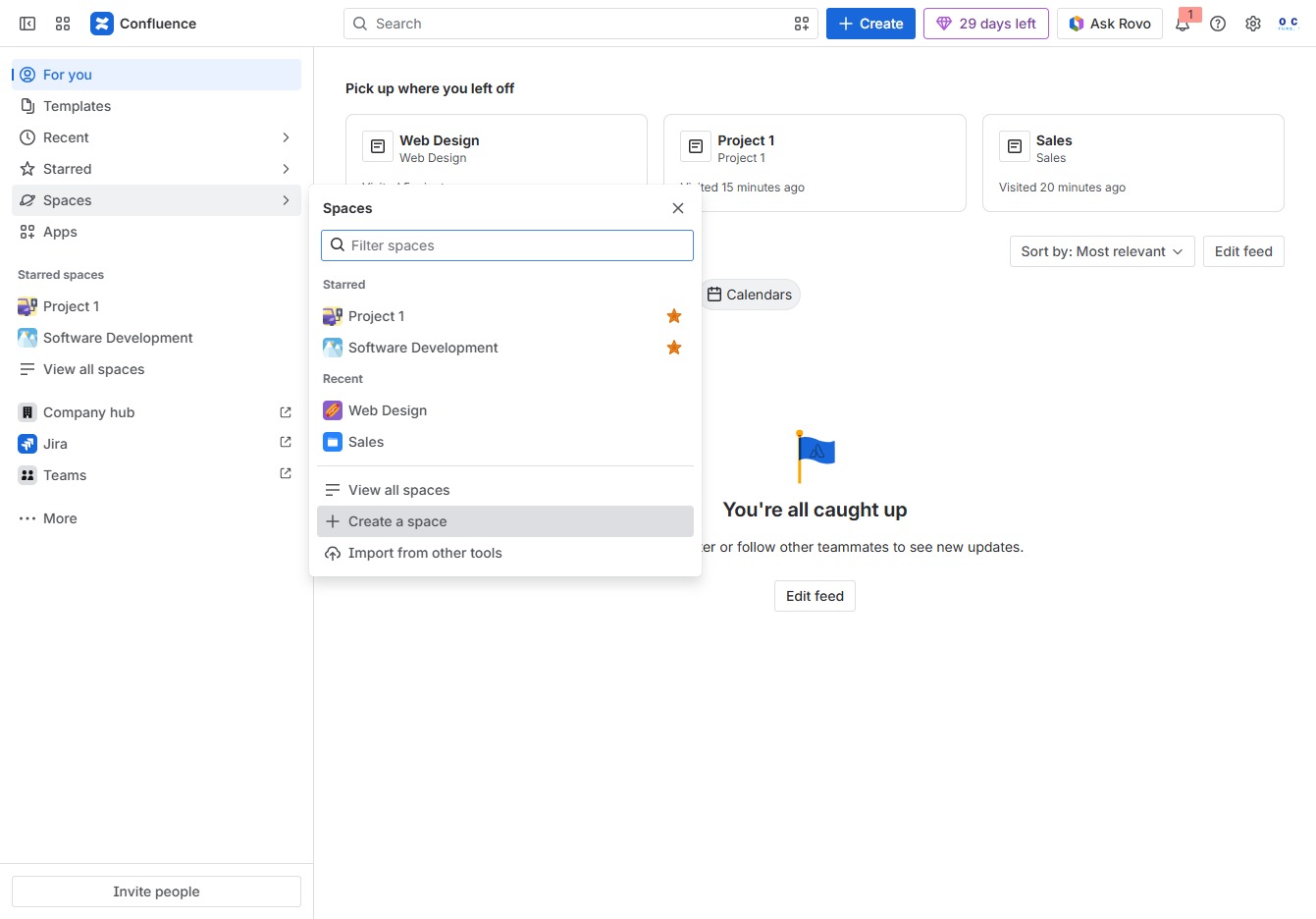Click View all spaces in the popup
Screen dimensions: 1316x919
[x=505, y=490]
